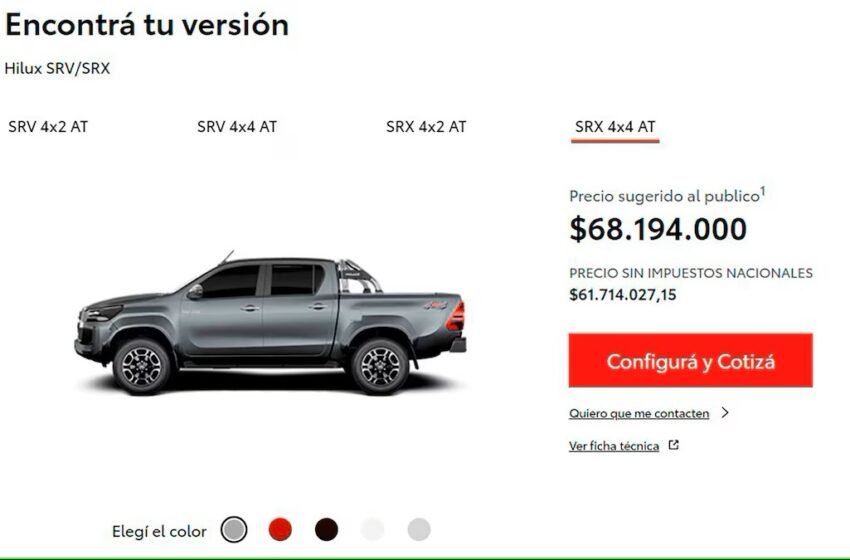Select the SRV 4x2 AT version tab

point(48,127)
